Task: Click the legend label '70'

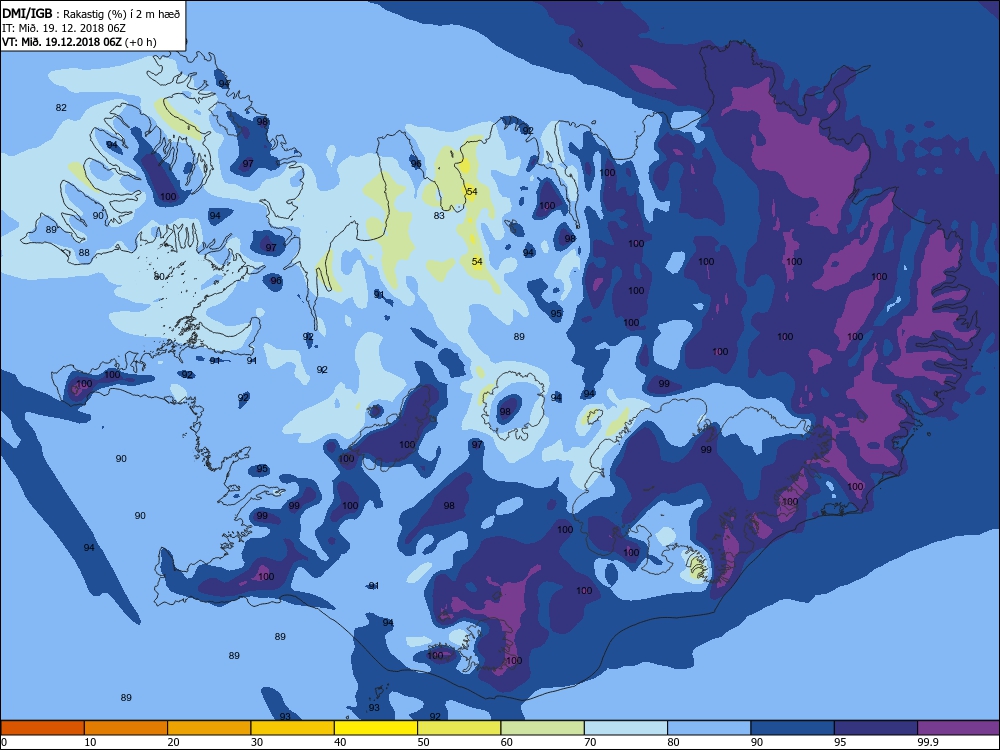Action: click(591, 742)
